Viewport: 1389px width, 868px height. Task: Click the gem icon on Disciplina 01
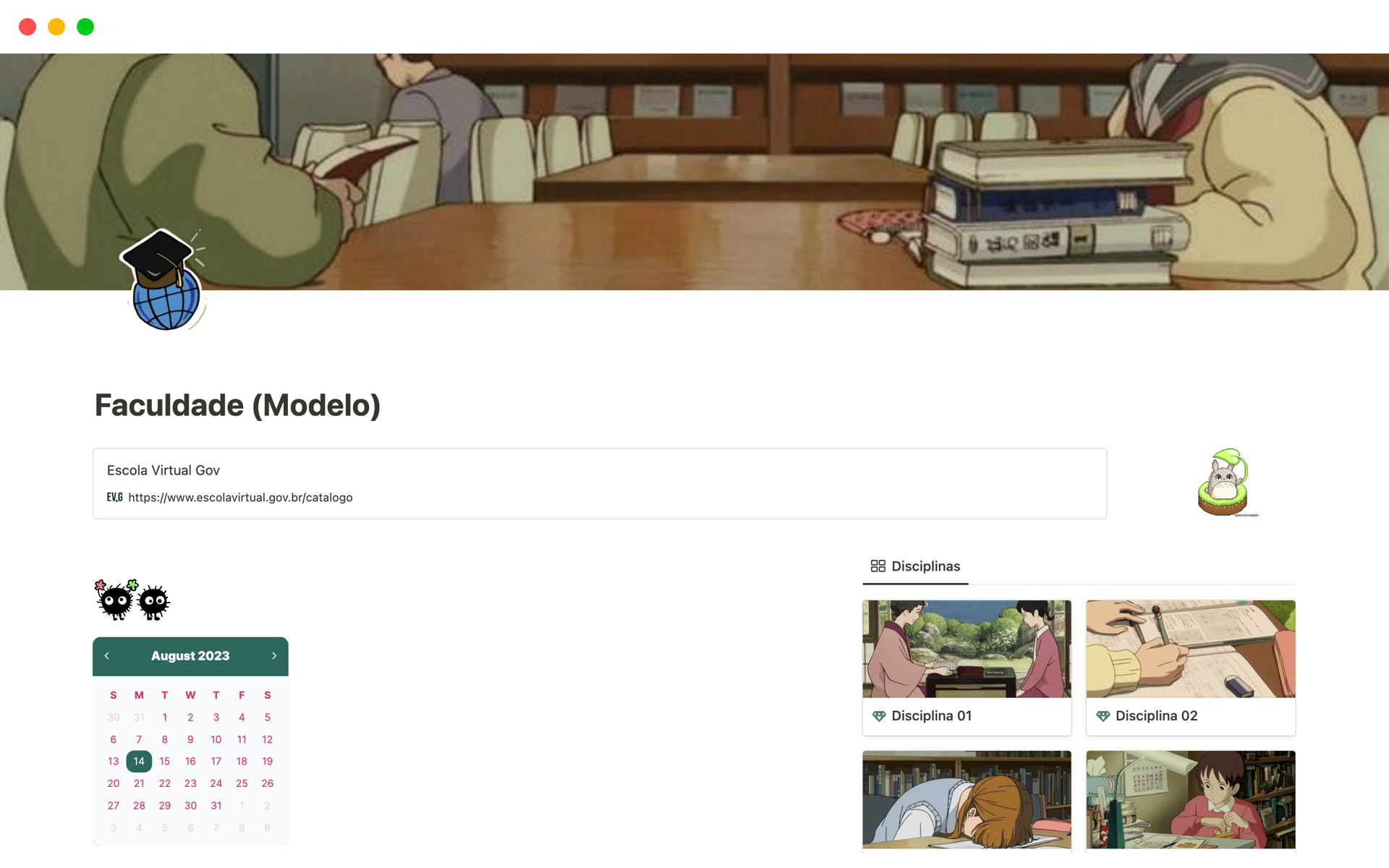coord(879,716)
